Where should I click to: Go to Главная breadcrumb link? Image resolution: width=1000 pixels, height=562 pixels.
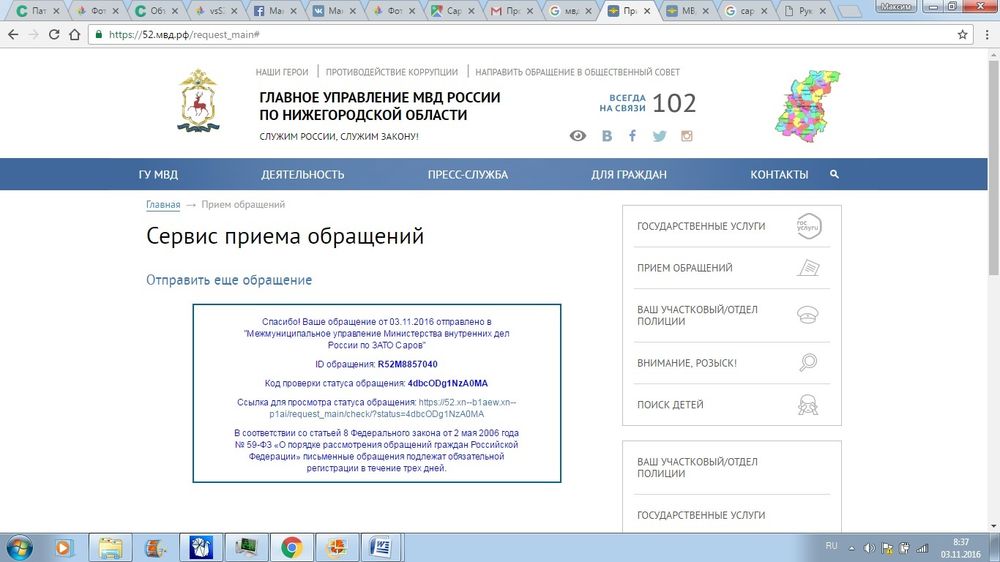pyautogui.click(x=163, y=205)
